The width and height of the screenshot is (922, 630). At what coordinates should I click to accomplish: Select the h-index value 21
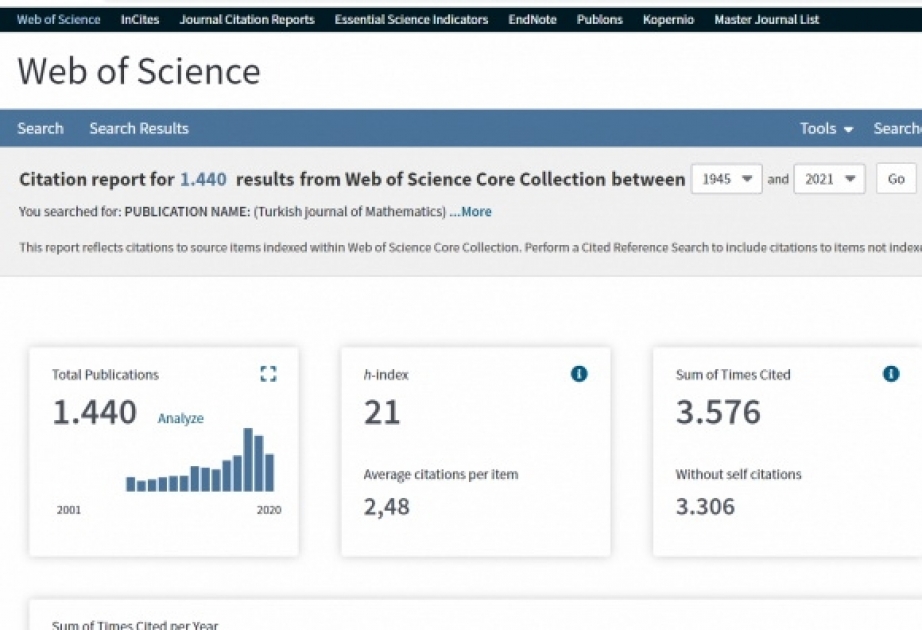tap(382, 412)
